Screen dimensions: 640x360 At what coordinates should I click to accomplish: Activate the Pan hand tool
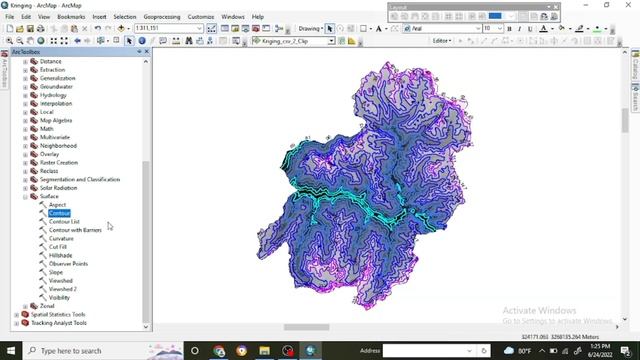[x=30, y=41]
